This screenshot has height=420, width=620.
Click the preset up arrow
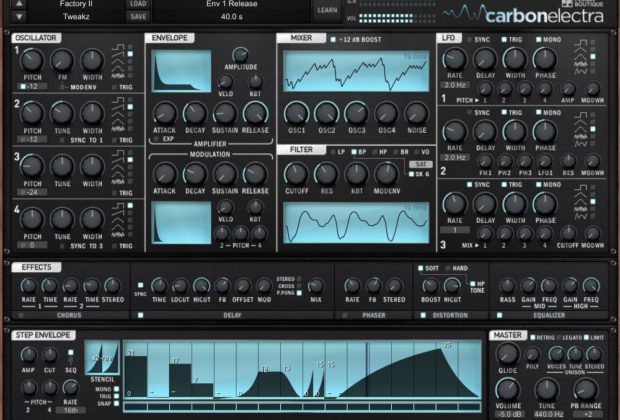click(19, 4)
